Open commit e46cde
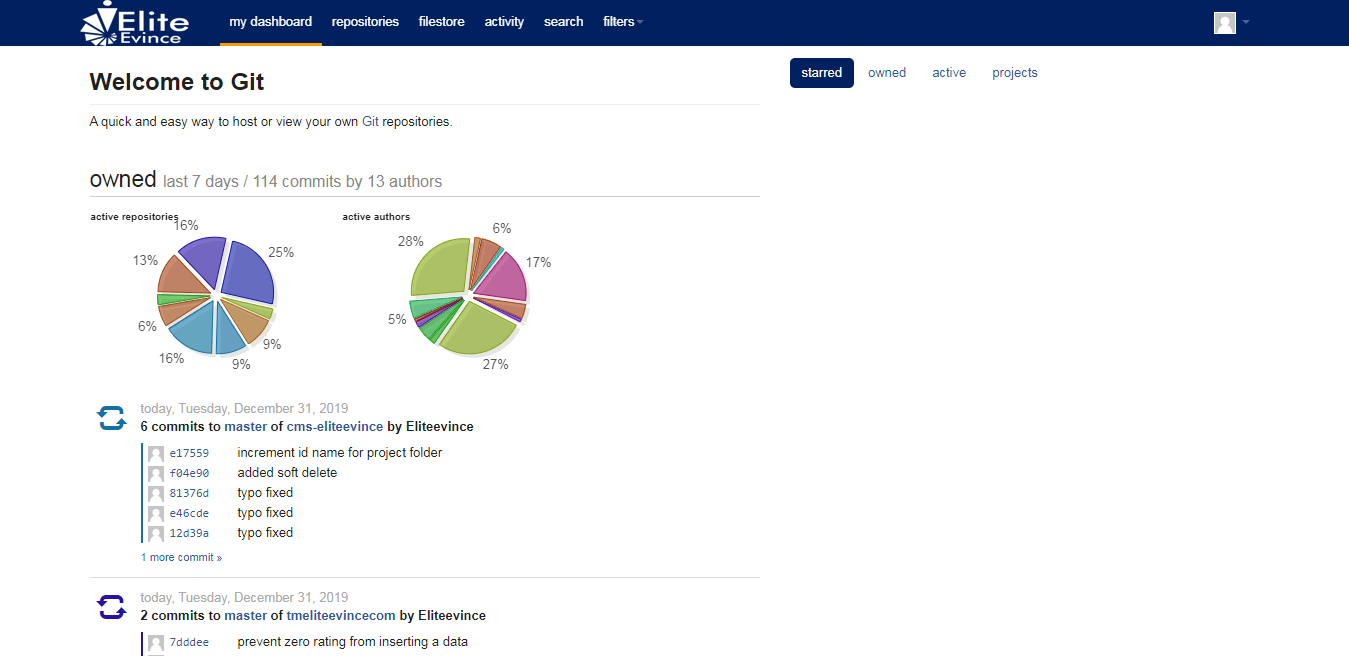Image resolution: width=1349 pixels, height=656 pixels. [x=189, y=514]
